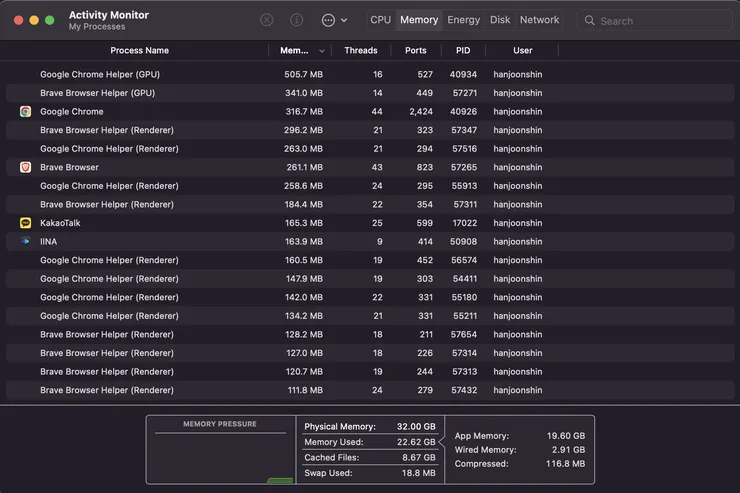Click the App Memory 19.60 GB entry

(x=520, y=436)
